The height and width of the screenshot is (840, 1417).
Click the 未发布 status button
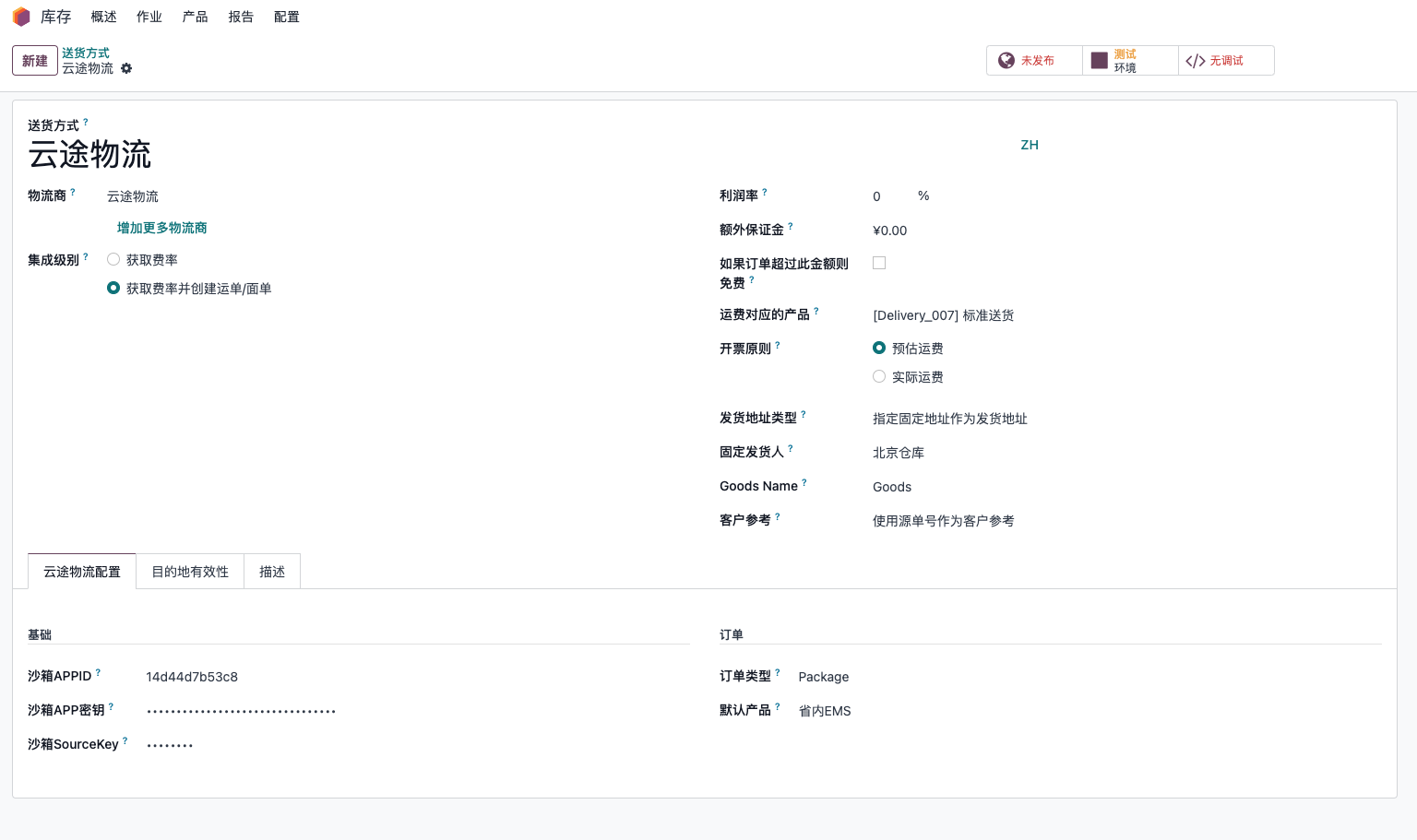[1035, 60]
